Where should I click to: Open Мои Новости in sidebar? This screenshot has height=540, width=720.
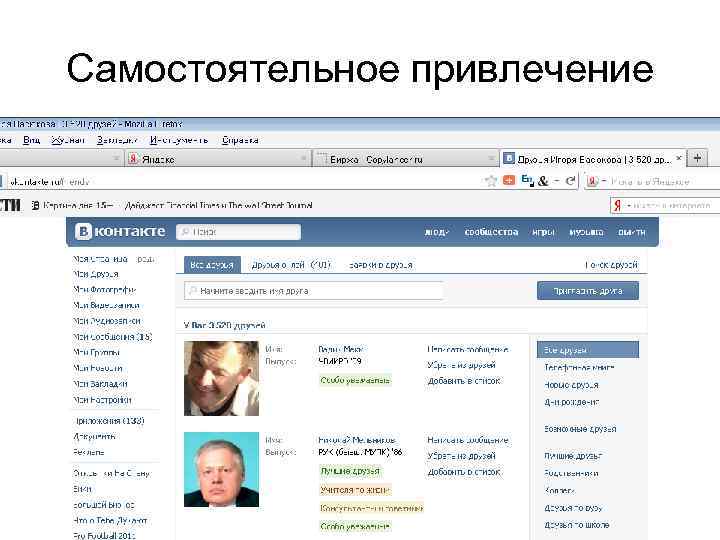[x=98, y=368]
